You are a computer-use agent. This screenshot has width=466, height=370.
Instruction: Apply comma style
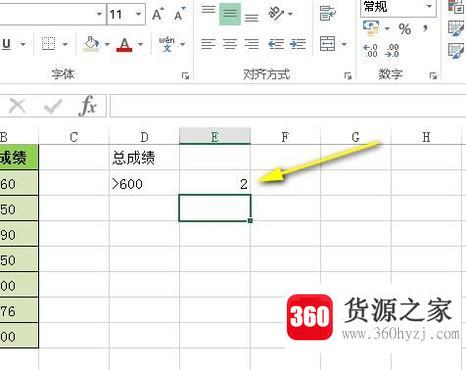(425, 28)
